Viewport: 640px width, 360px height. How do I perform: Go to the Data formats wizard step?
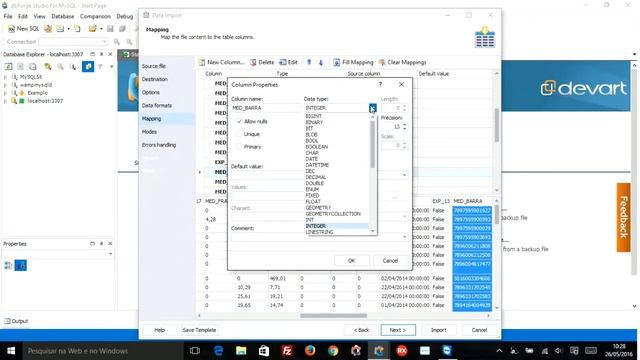pos(157,105)
